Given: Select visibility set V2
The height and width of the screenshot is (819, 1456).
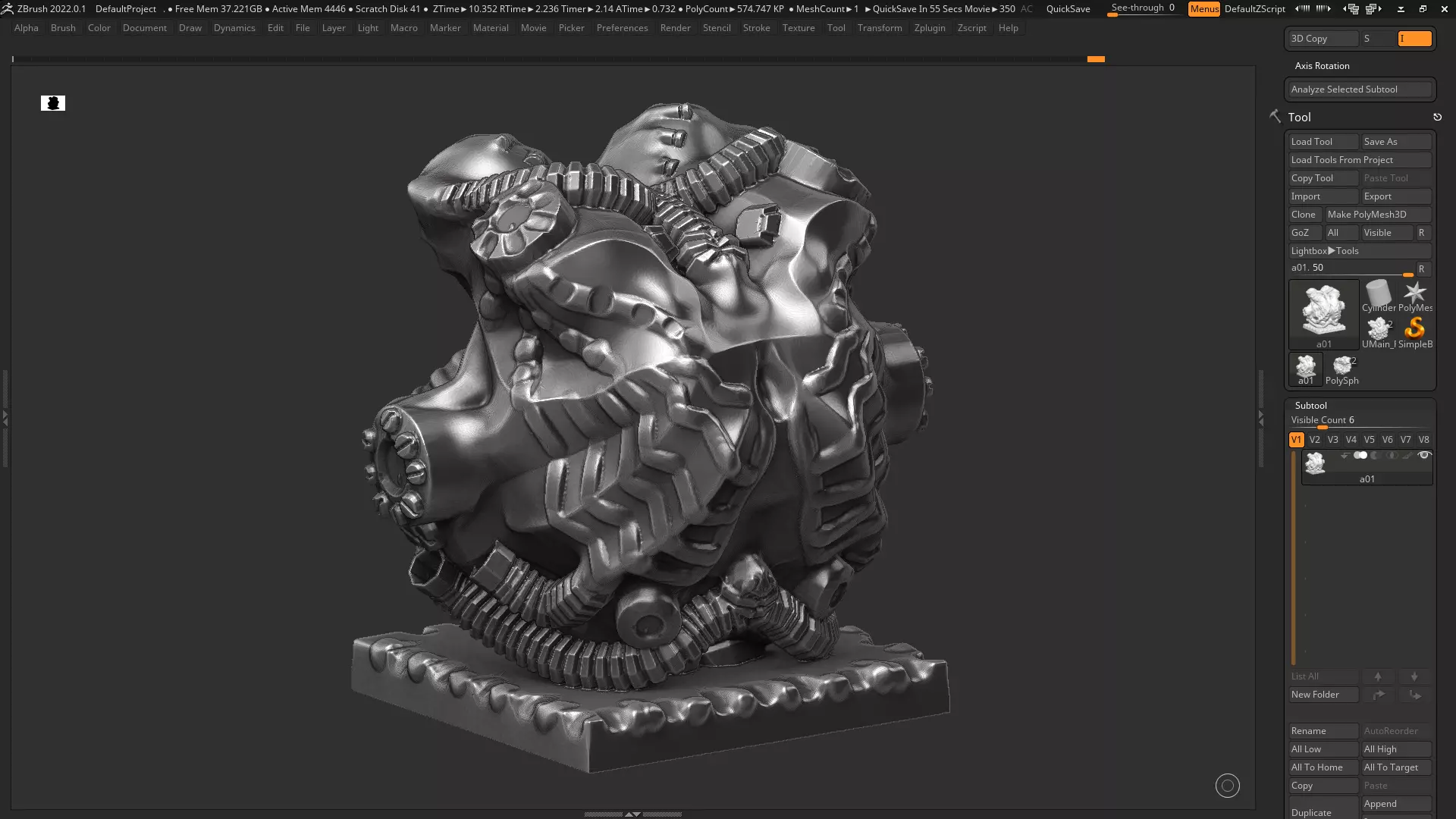Looking at the screenshot, I should point(1314,440).
